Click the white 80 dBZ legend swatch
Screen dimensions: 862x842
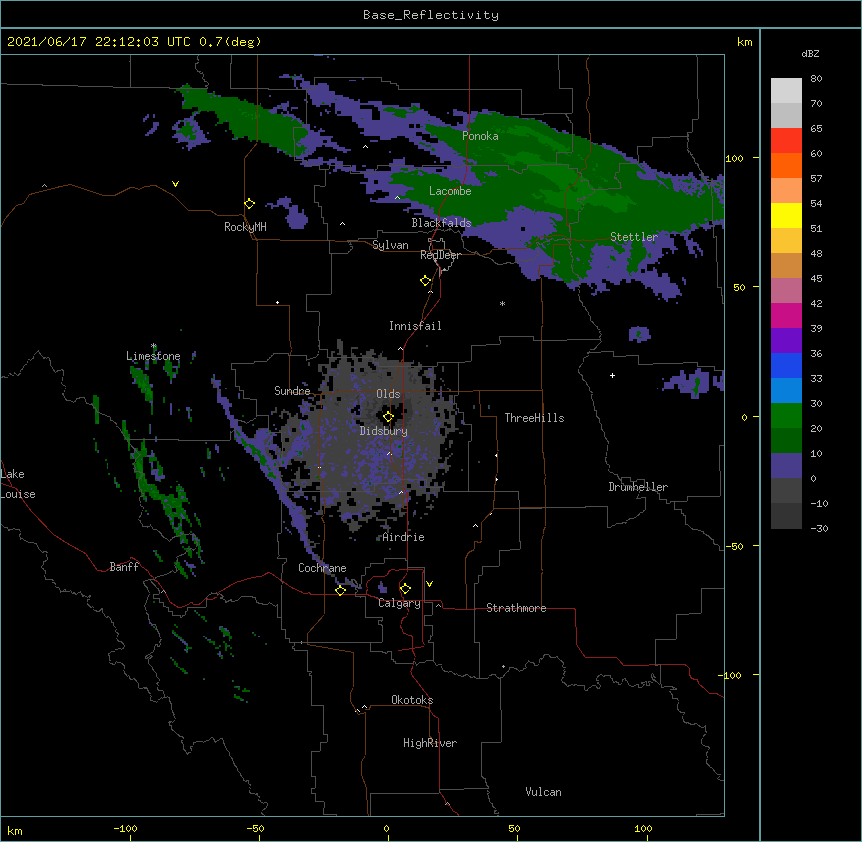786,90
